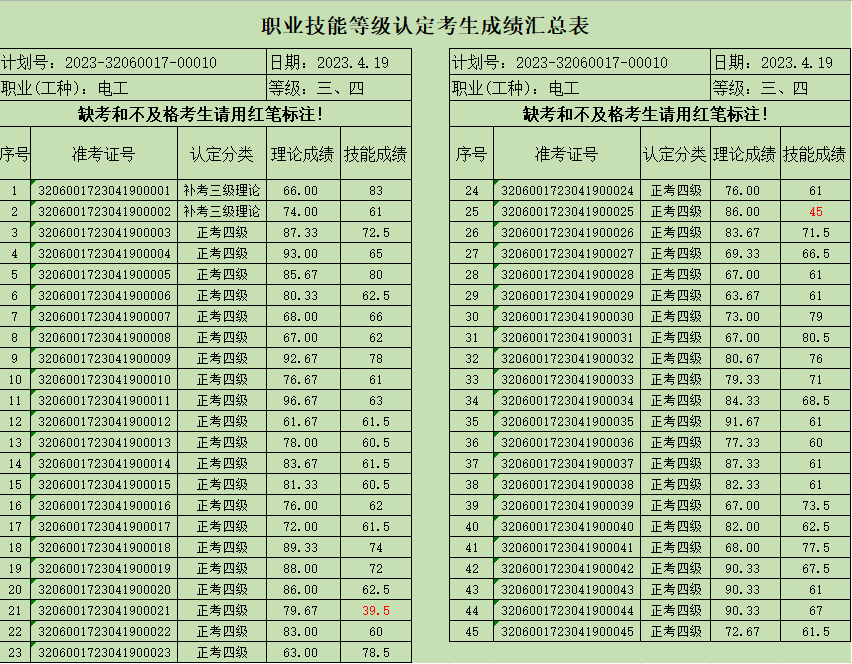Click left table header 理论成绩
852x664 pixels.
click(303, 154)
